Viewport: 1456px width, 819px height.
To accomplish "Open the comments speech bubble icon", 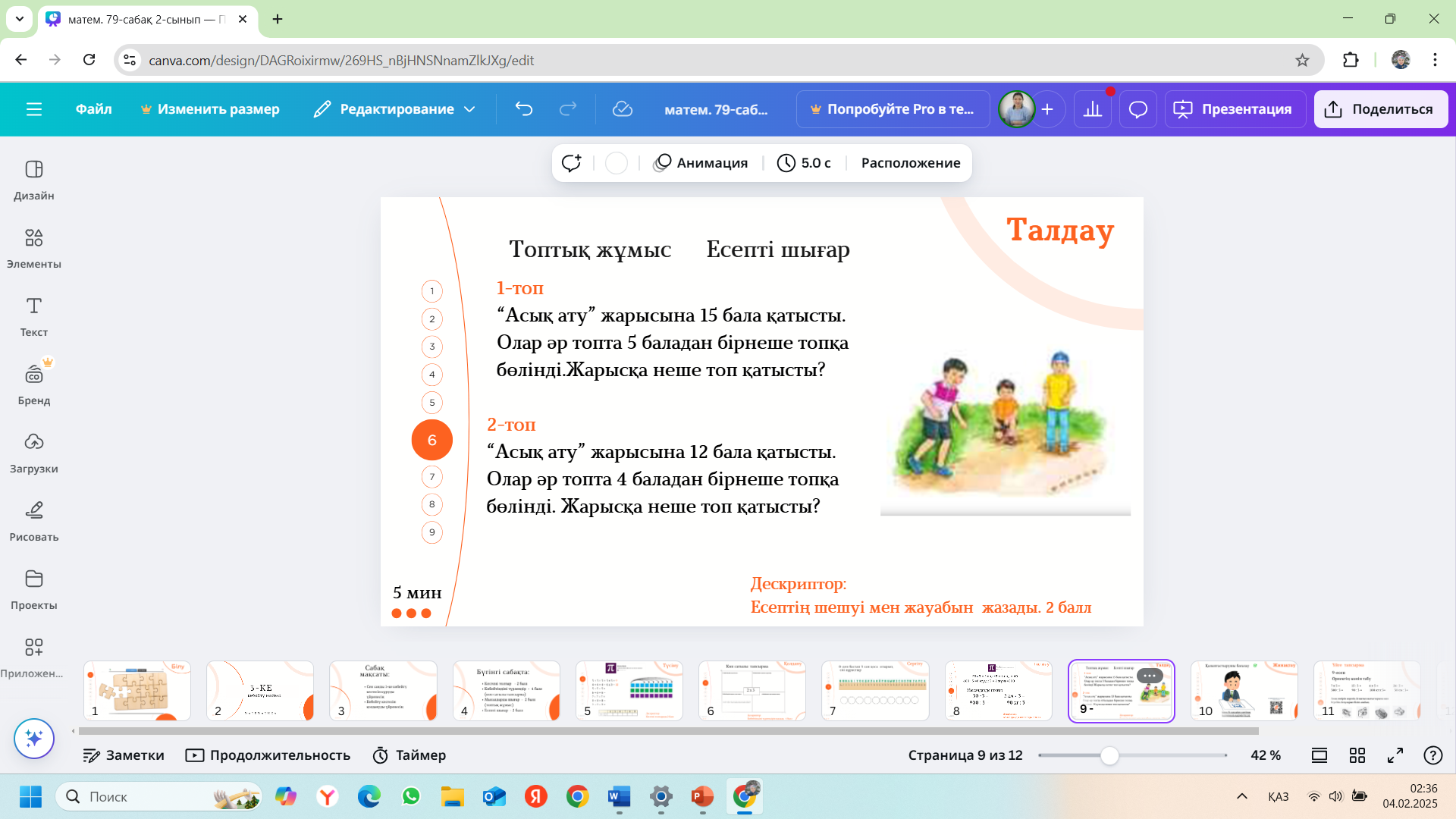I will pyautogui.click(x=1137, y=109).
